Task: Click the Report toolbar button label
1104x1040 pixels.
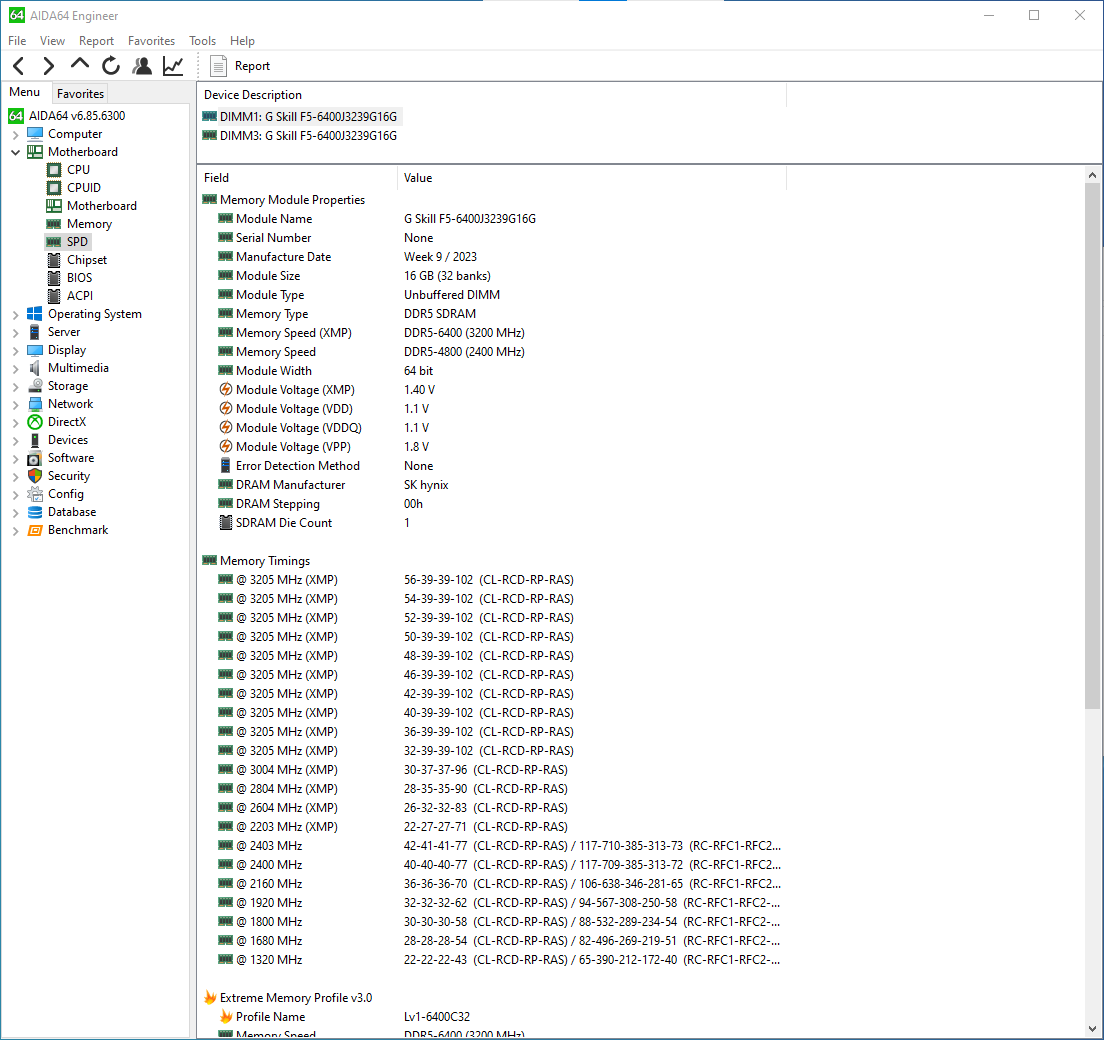Action: (x=252, y=66)
